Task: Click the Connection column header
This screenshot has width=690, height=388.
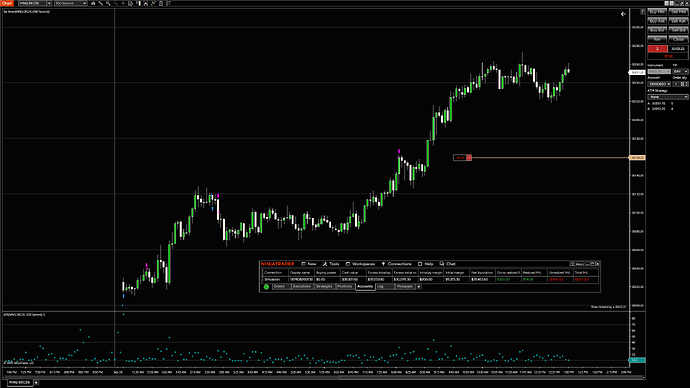Action: pyautogui.click(x=275, y=273)
